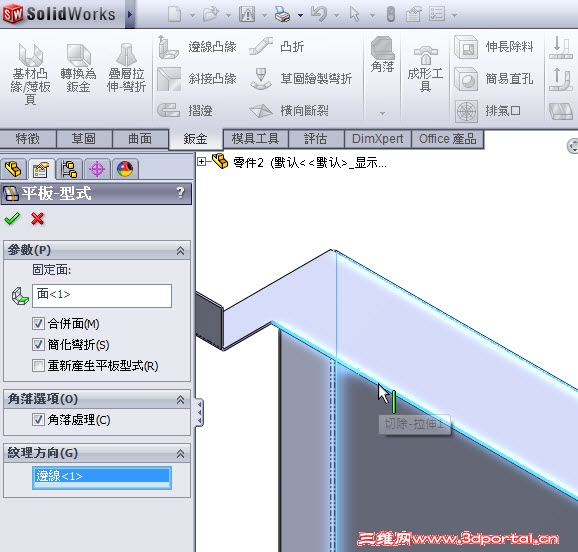
Task: Select the Jog (凸折) tool
Action: [x=276, y=47]
